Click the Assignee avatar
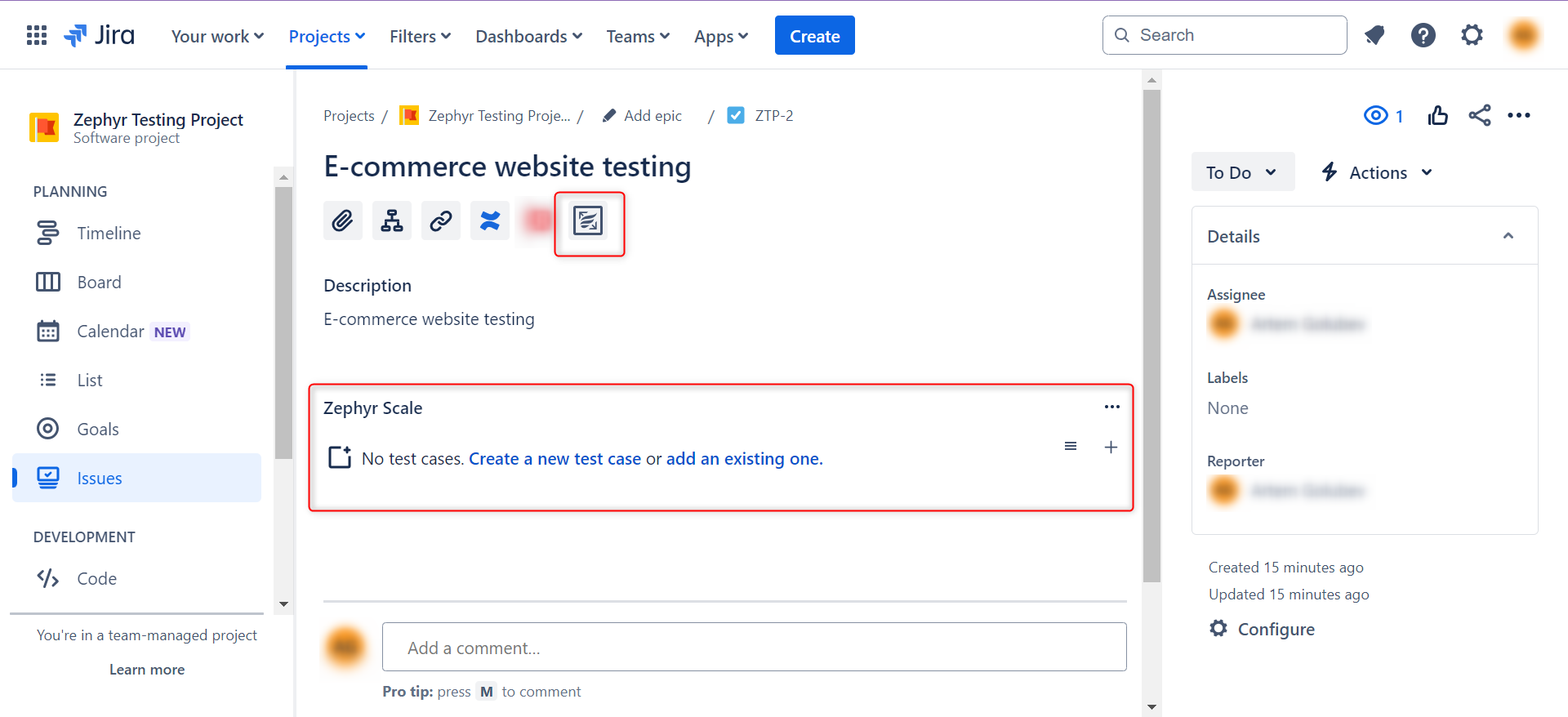The height and width of the screenshot is (717, 1568). click(1223, 324)
